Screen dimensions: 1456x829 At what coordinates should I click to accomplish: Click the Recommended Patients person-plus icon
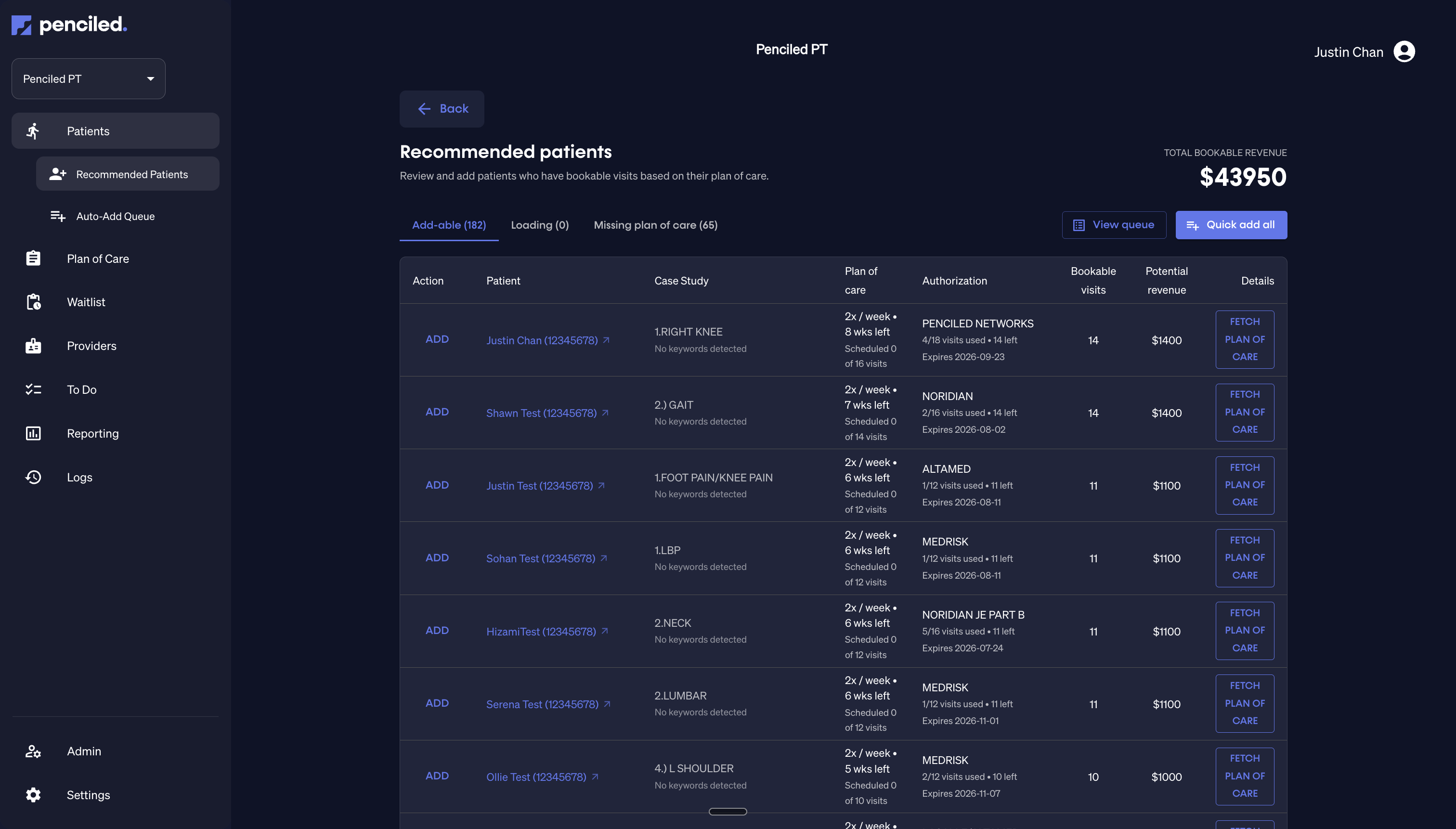point(57,174)
